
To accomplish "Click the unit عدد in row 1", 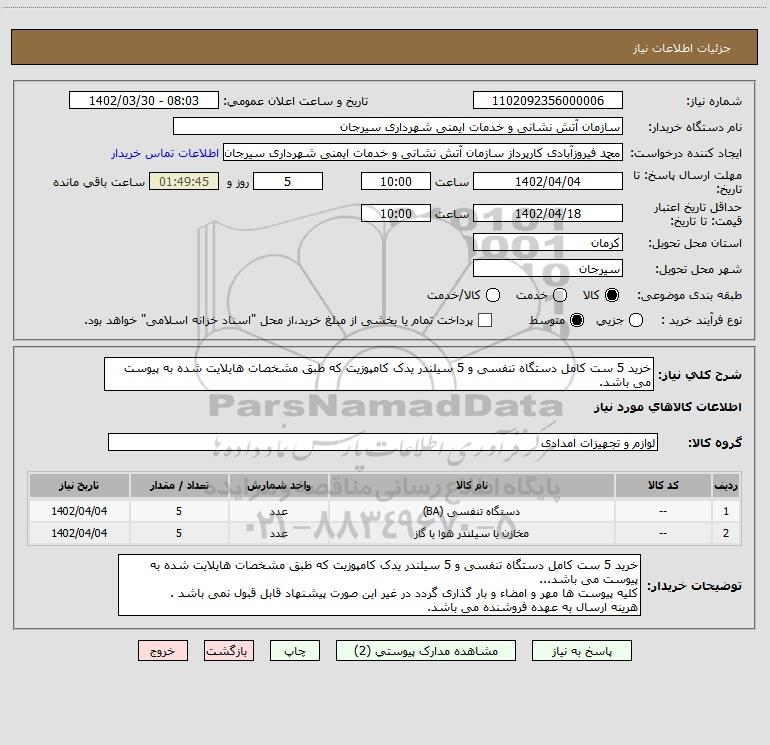I will 278,511.
